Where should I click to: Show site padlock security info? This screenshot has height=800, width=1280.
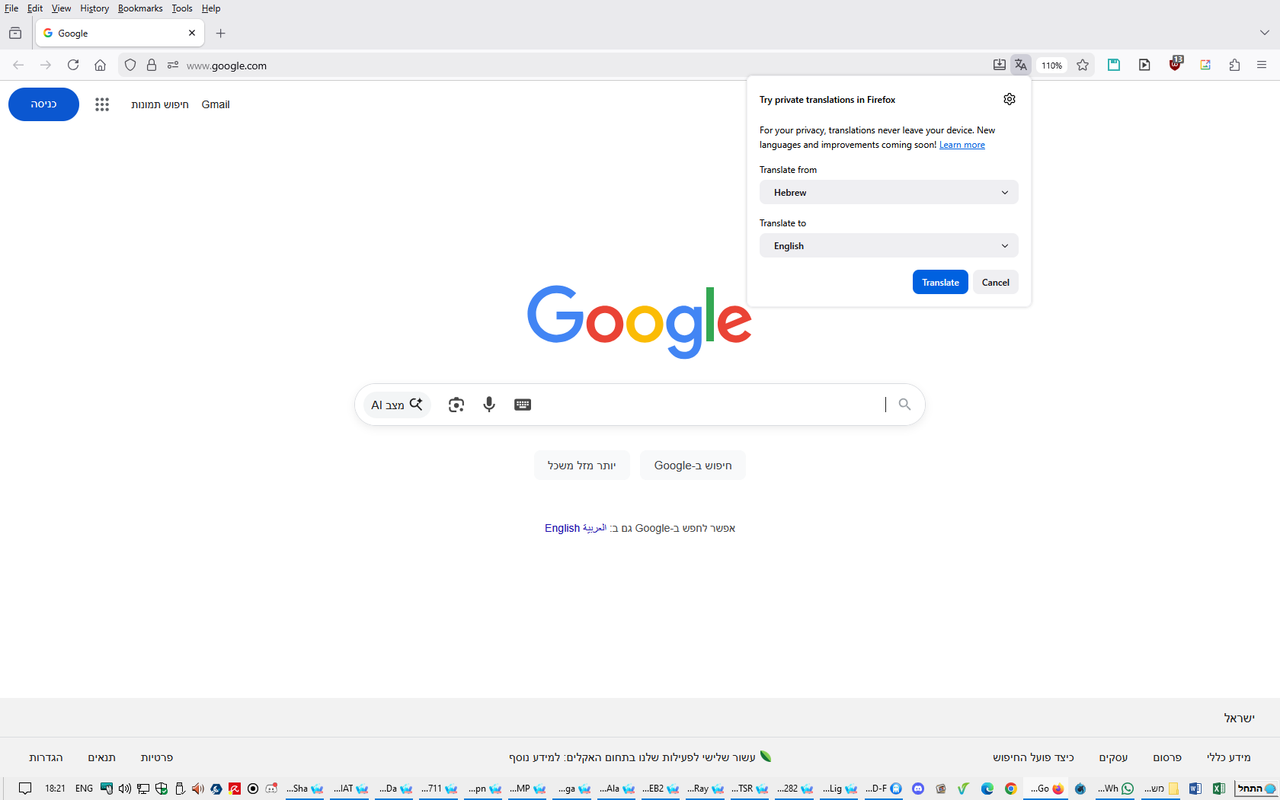click(x=151, y=65)
